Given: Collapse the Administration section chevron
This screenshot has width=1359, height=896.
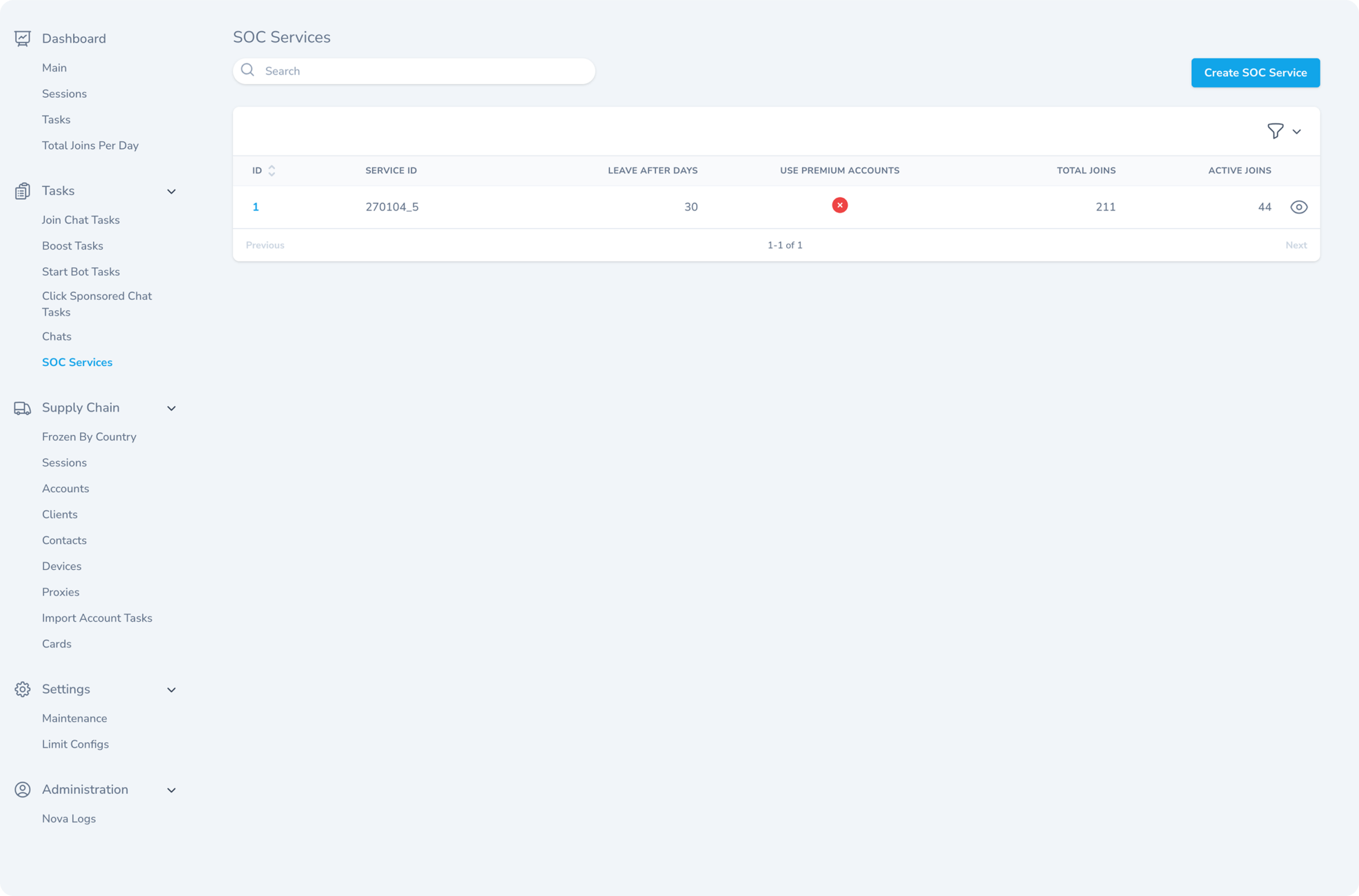Looking at the screenshot, I should [172, 790].
